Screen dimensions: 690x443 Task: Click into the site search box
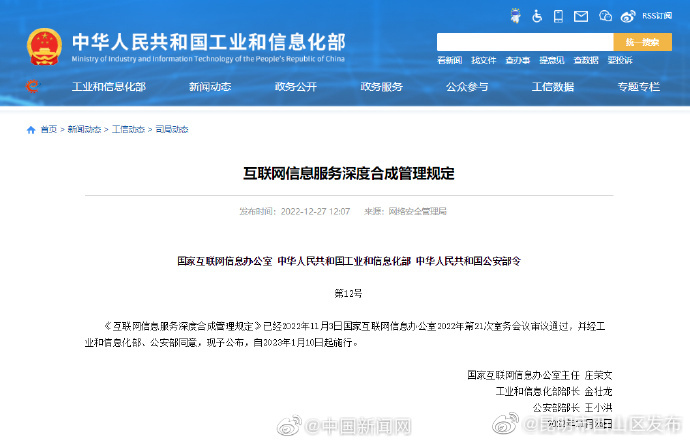click(525, 42)
